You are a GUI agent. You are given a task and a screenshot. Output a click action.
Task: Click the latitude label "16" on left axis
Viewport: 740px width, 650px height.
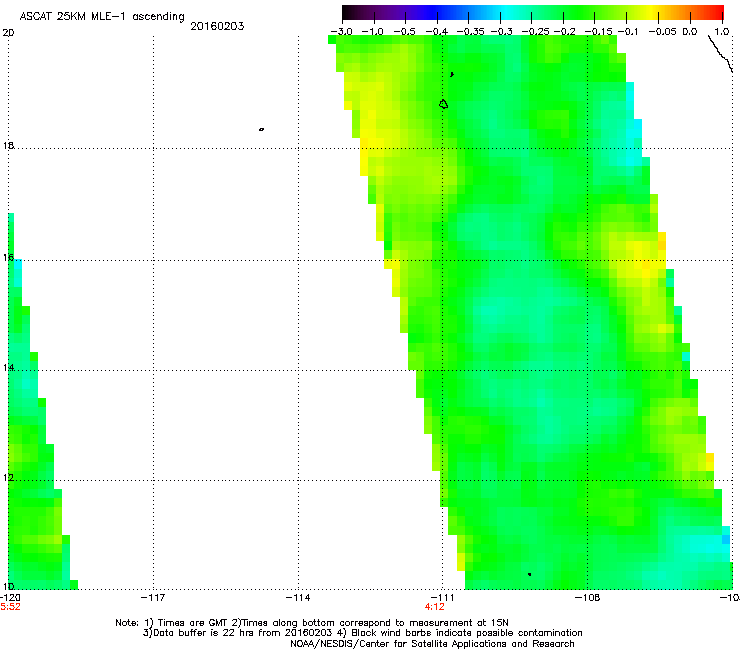[x=8, y=257]
